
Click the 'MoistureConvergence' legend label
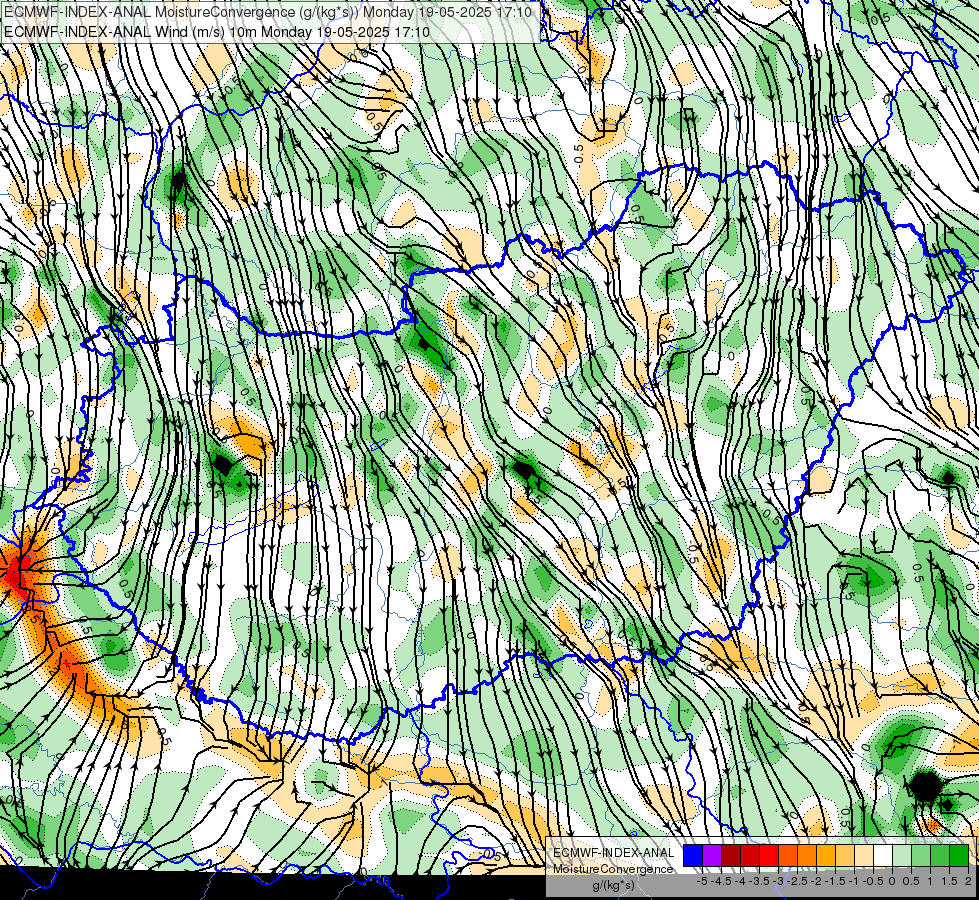613,869
